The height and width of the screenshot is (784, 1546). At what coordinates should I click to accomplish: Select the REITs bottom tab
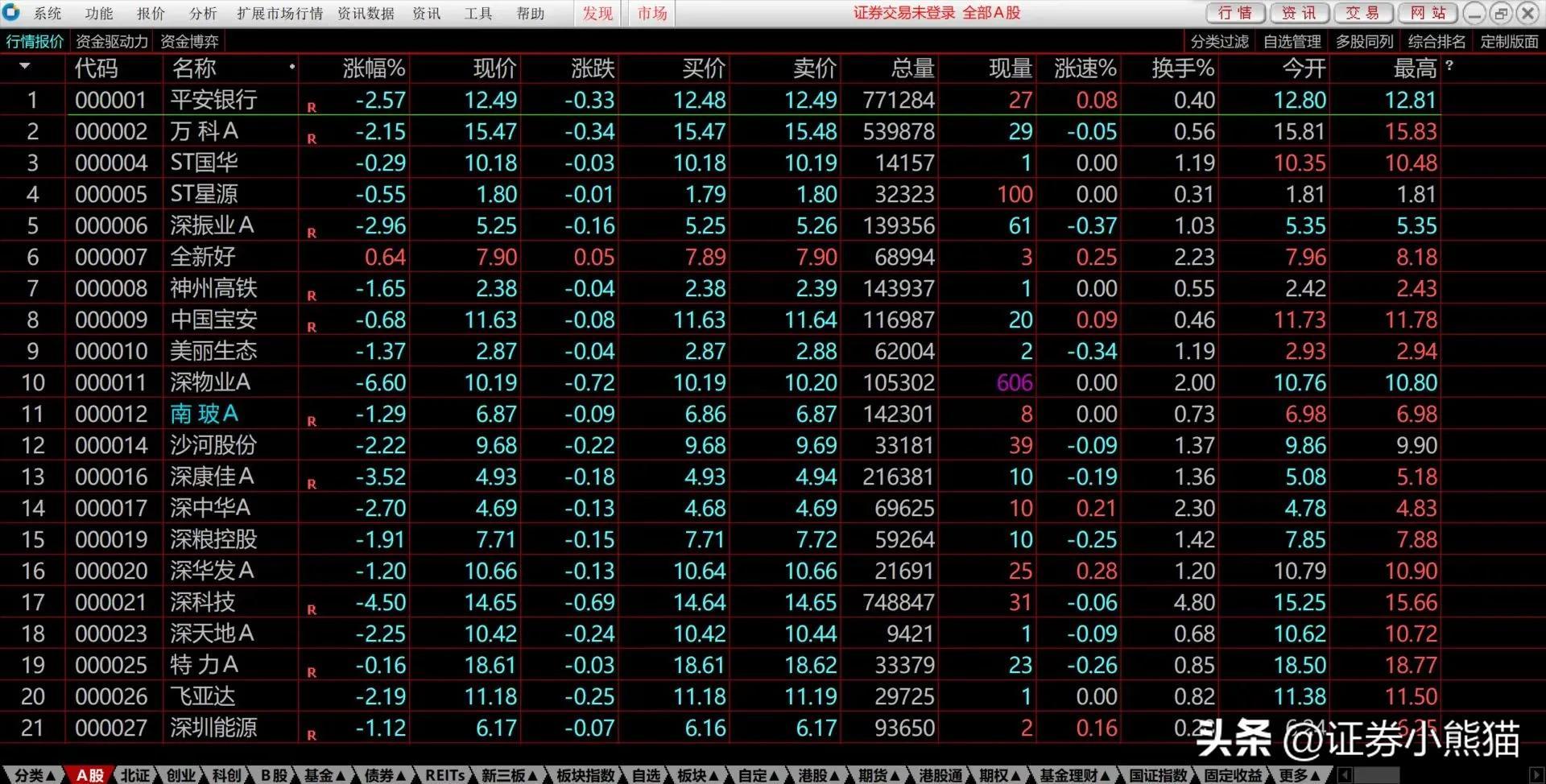pos(445,775)
